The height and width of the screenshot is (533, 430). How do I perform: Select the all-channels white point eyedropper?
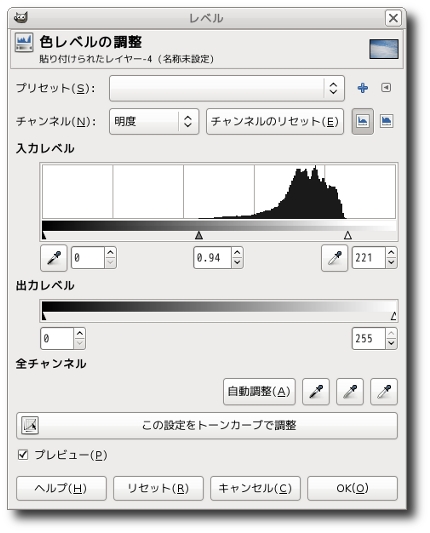point(384,391)
